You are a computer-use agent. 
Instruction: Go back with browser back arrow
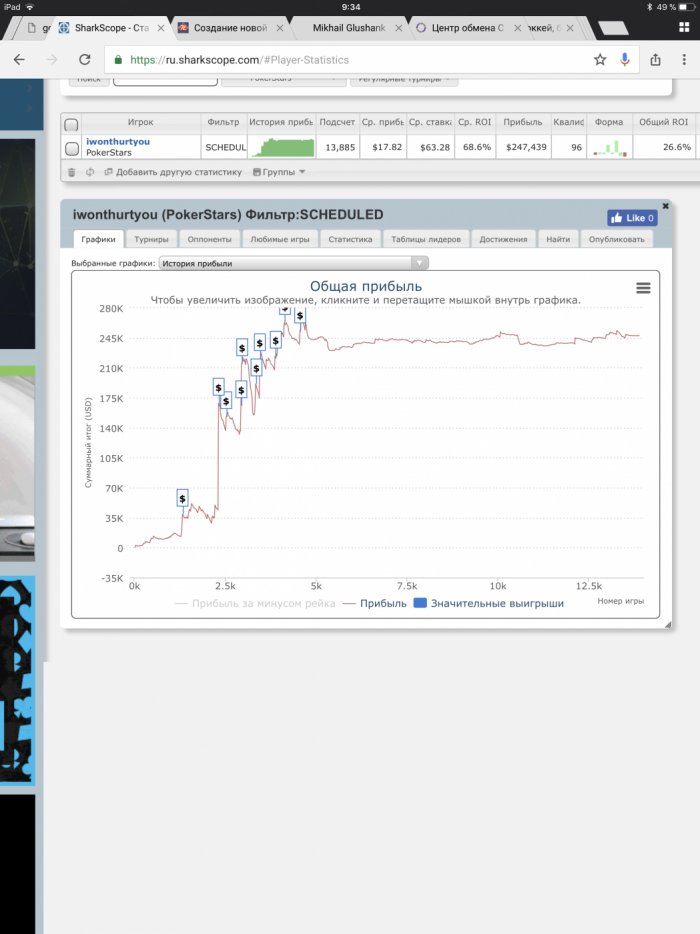click(x=19, y=60)
